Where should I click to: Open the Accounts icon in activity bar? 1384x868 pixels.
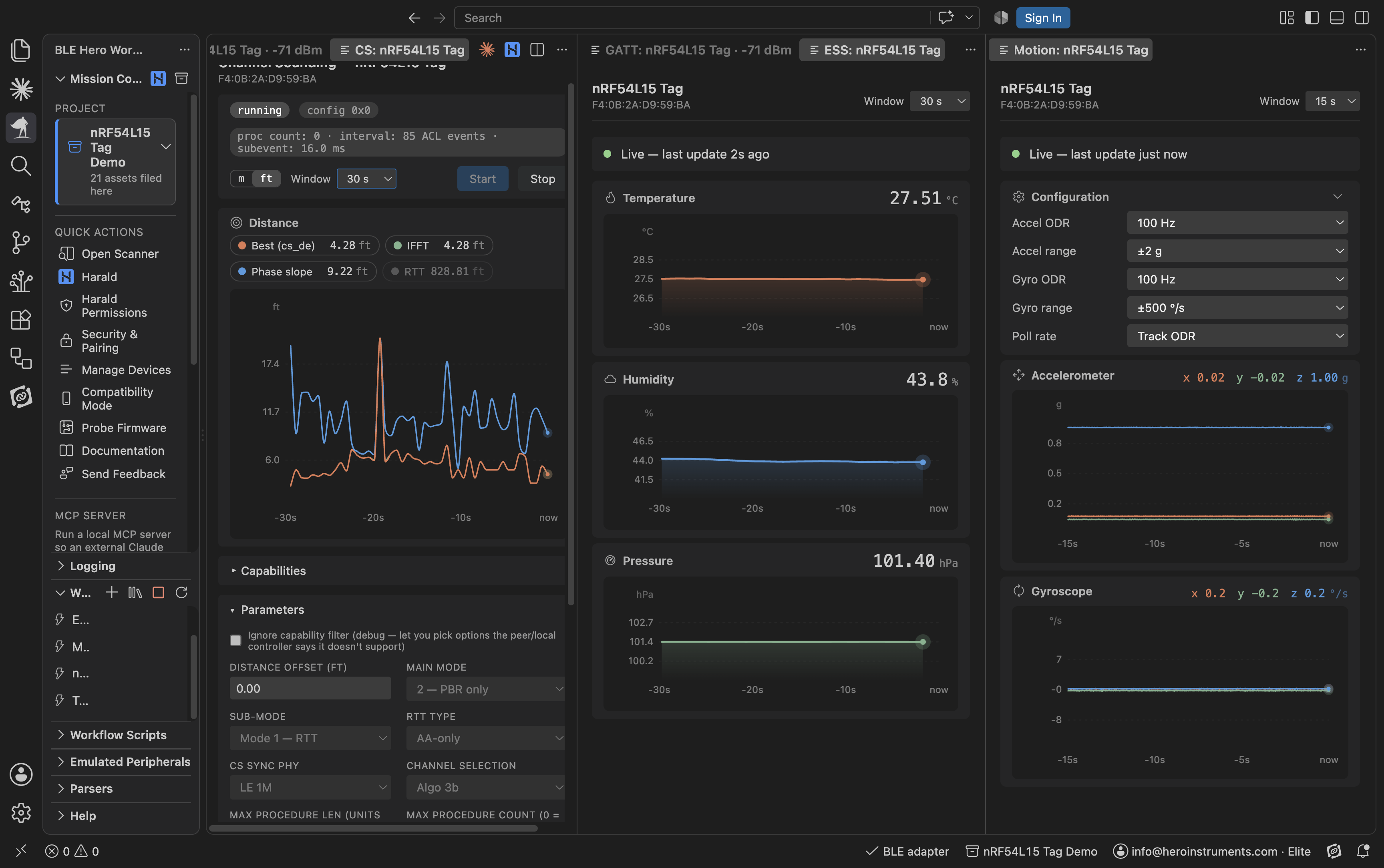[21, 774]
